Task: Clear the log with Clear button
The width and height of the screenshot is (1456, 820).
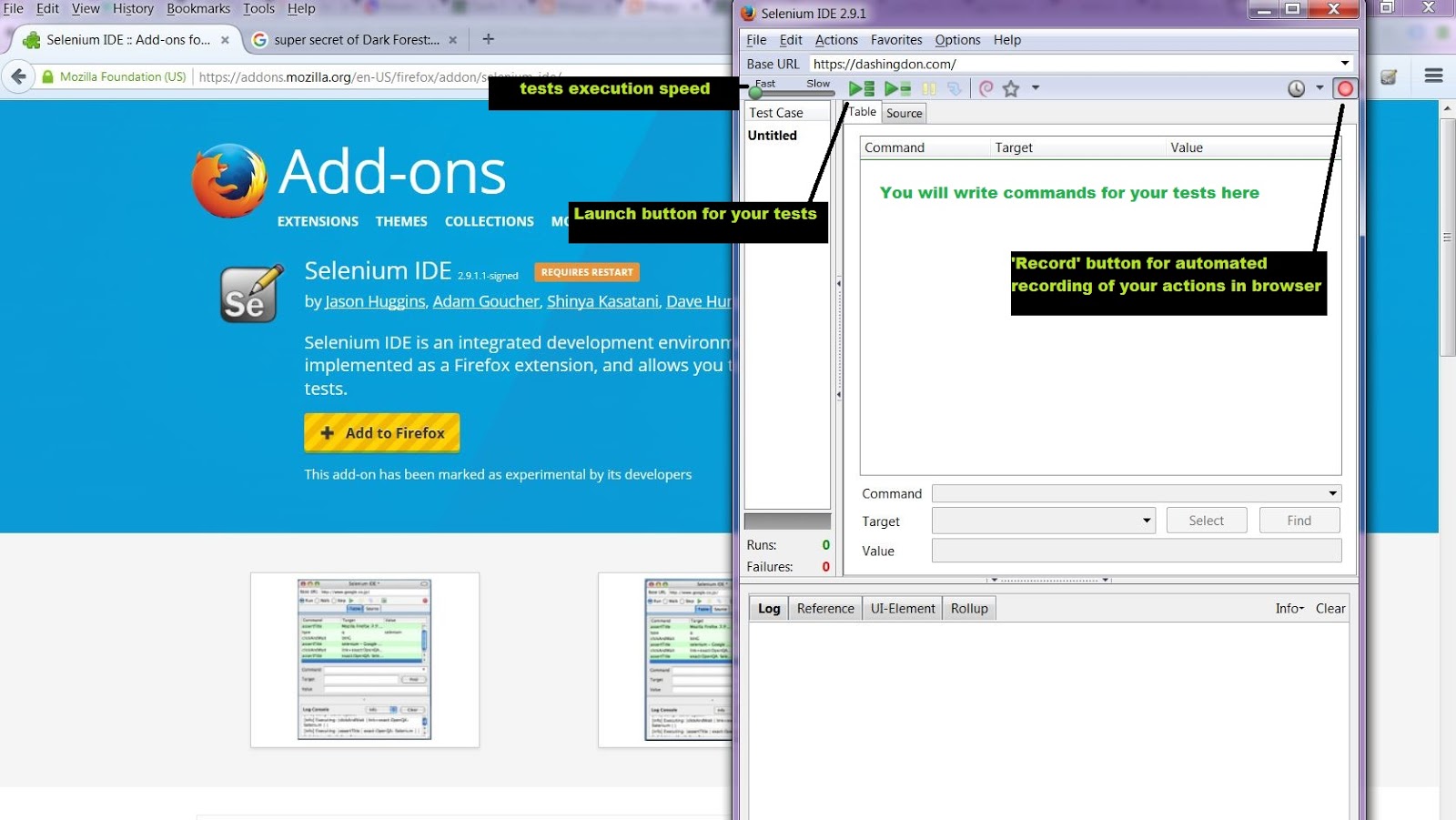Action: tap(1330, 609)
